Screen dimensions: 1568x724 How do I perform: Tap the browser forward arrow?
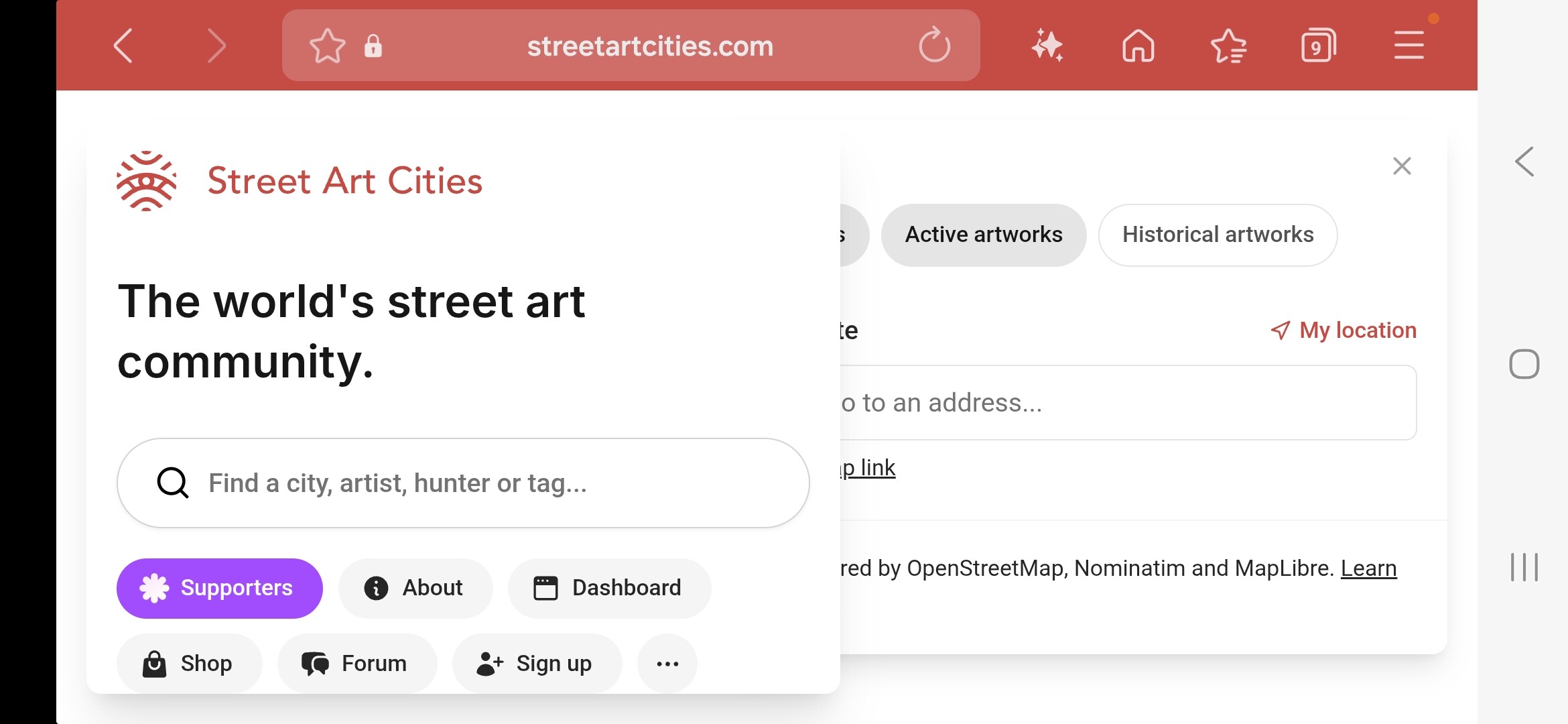[216, 46]
